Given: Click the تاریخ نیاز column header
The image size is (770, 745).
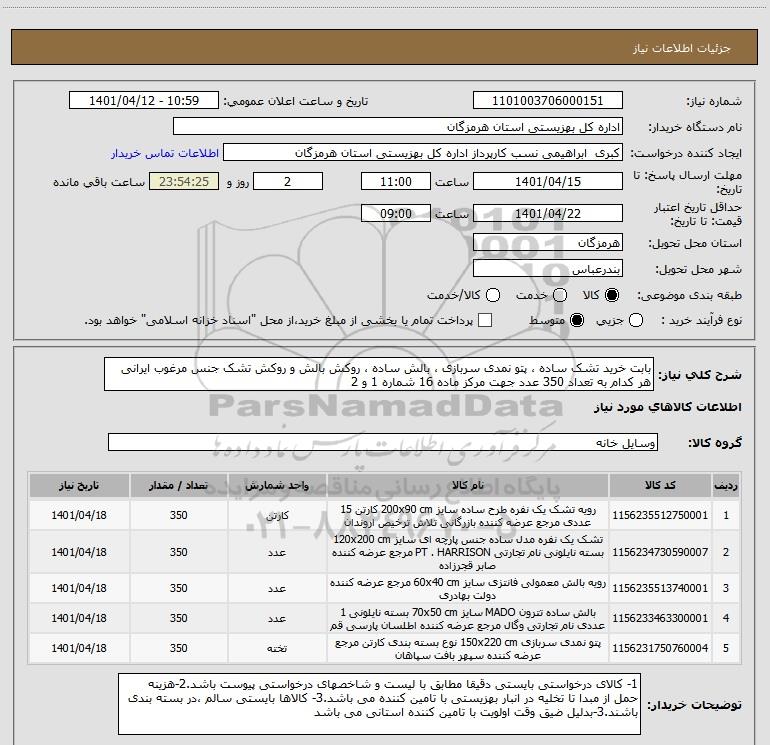Looking at the screenshot, I should [79, 485].
